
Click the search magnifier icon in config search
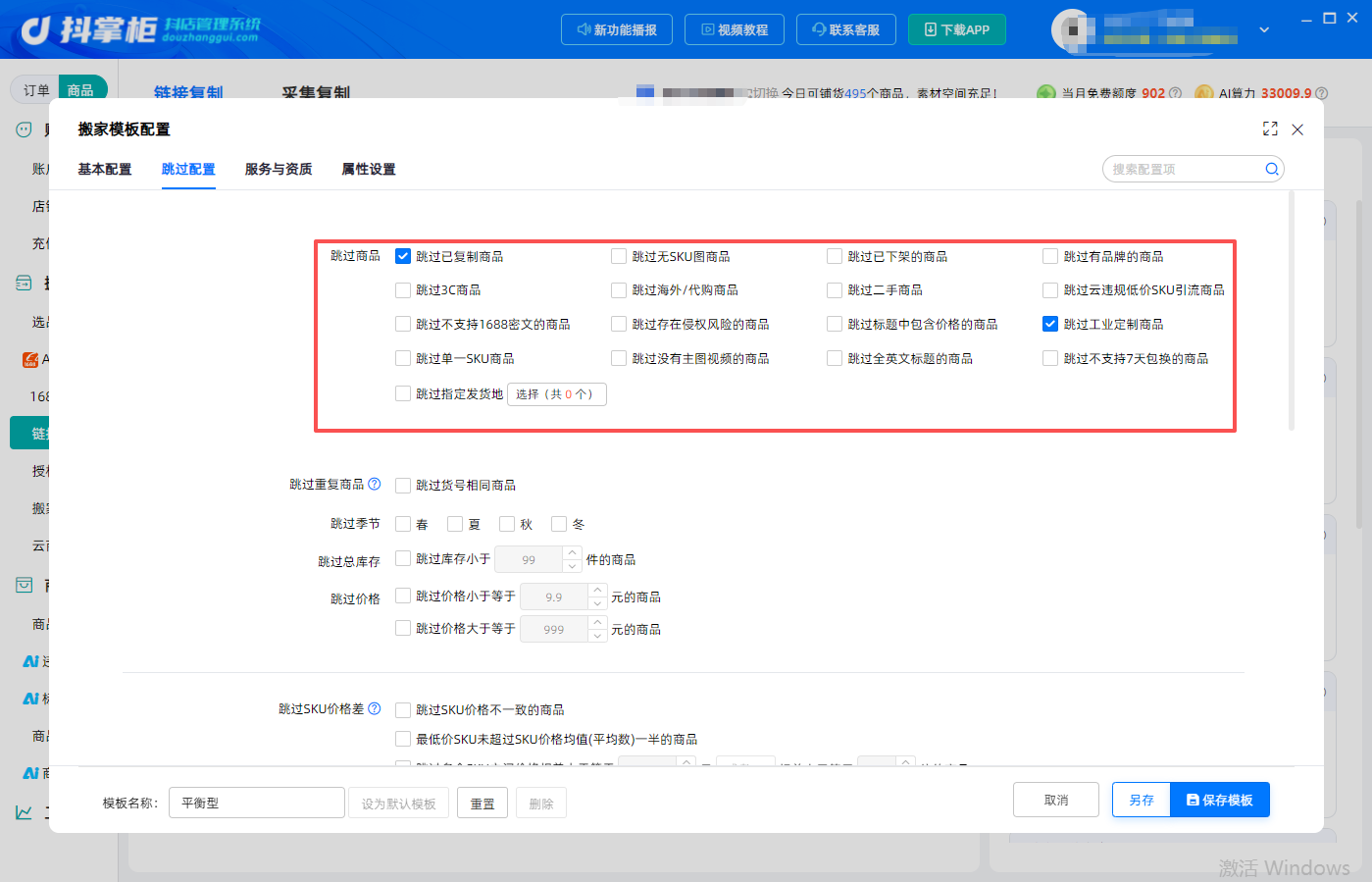point(1272,169)
